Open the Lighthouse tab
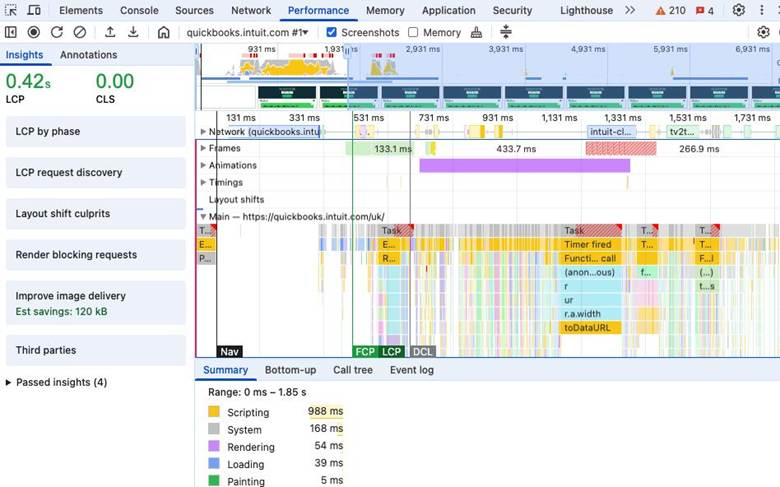Image resolution: width=780 pixels, height=487 pixels. click(x=586, y=10)
